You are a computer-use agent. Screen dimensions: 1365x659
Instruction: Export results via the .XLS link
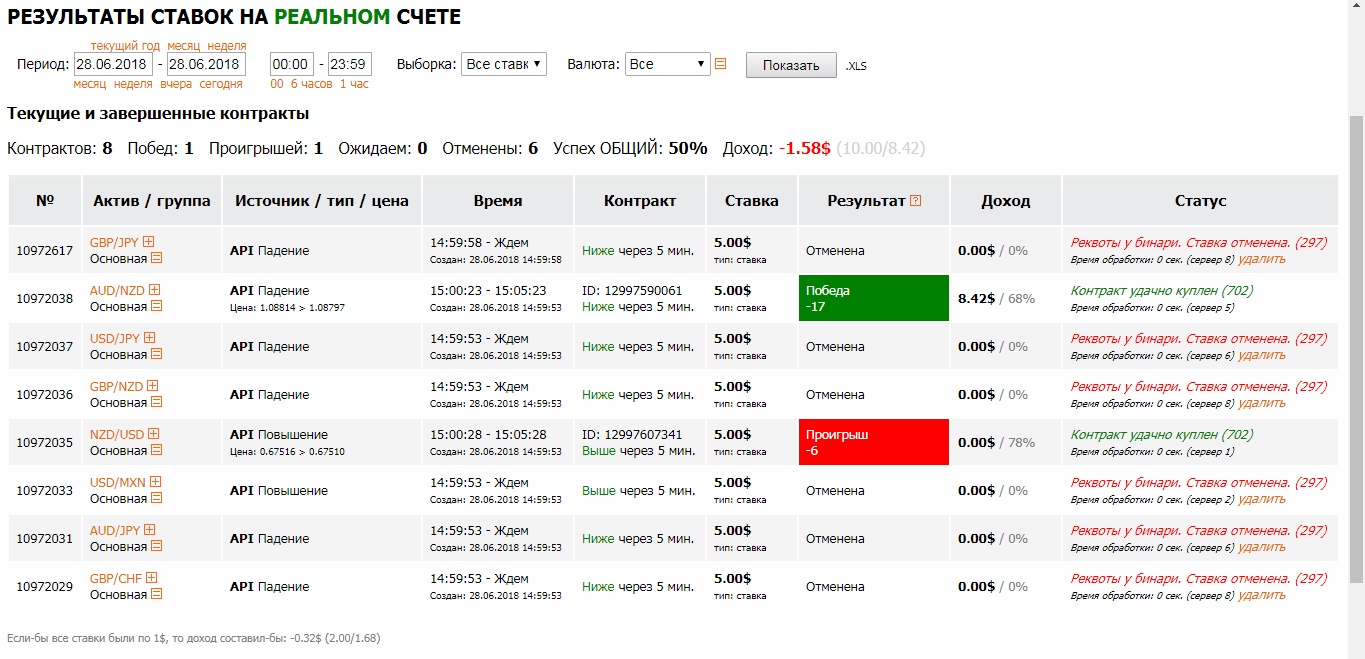point(856,66)
